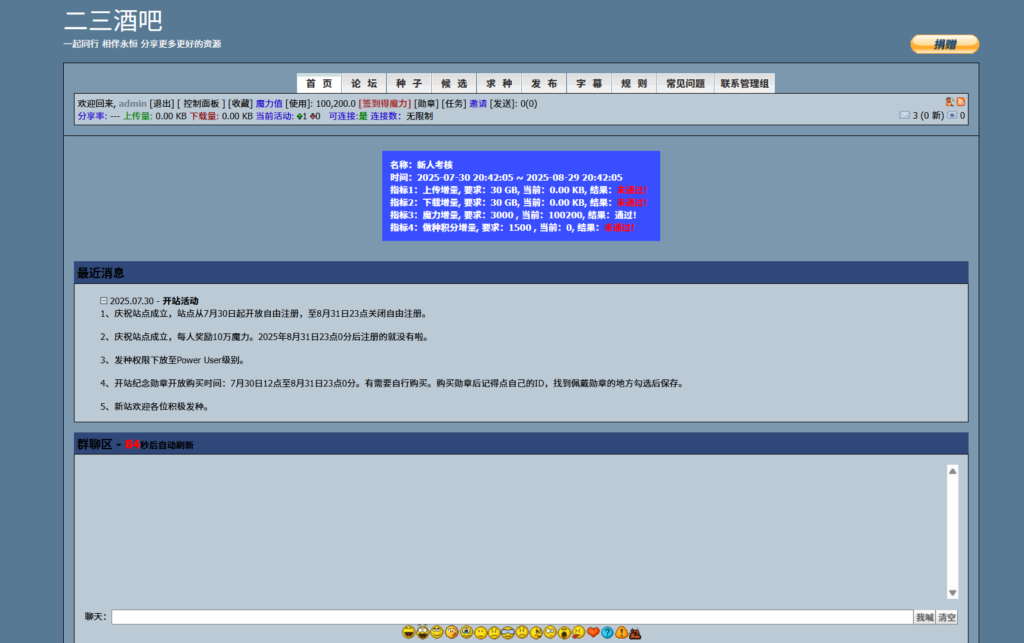Insert the blue question mark emoticon
This screenshot has width=1024, height=643.
pos(607,632)
